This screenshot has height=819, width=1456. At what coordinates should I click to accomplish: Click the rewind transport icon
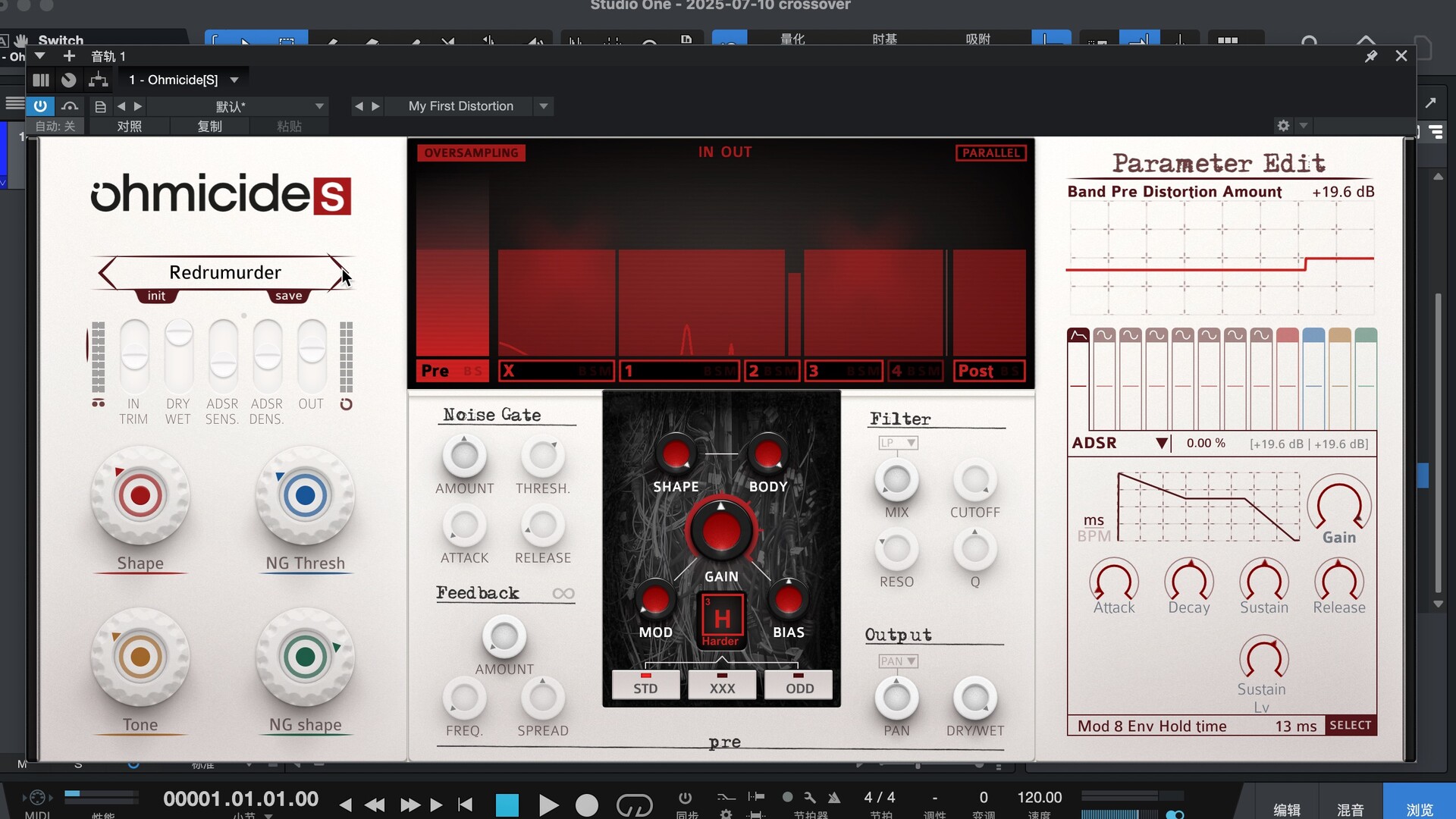tap(375, 805)
